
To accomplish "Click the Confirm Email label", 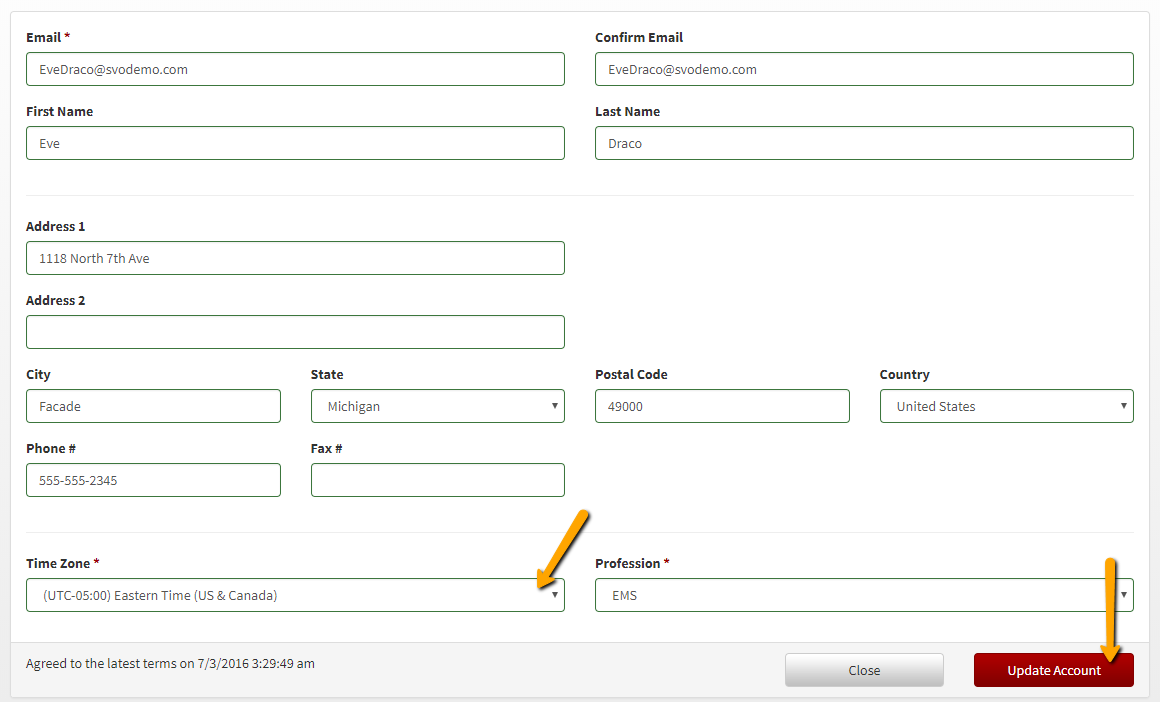I will (639, 37).
